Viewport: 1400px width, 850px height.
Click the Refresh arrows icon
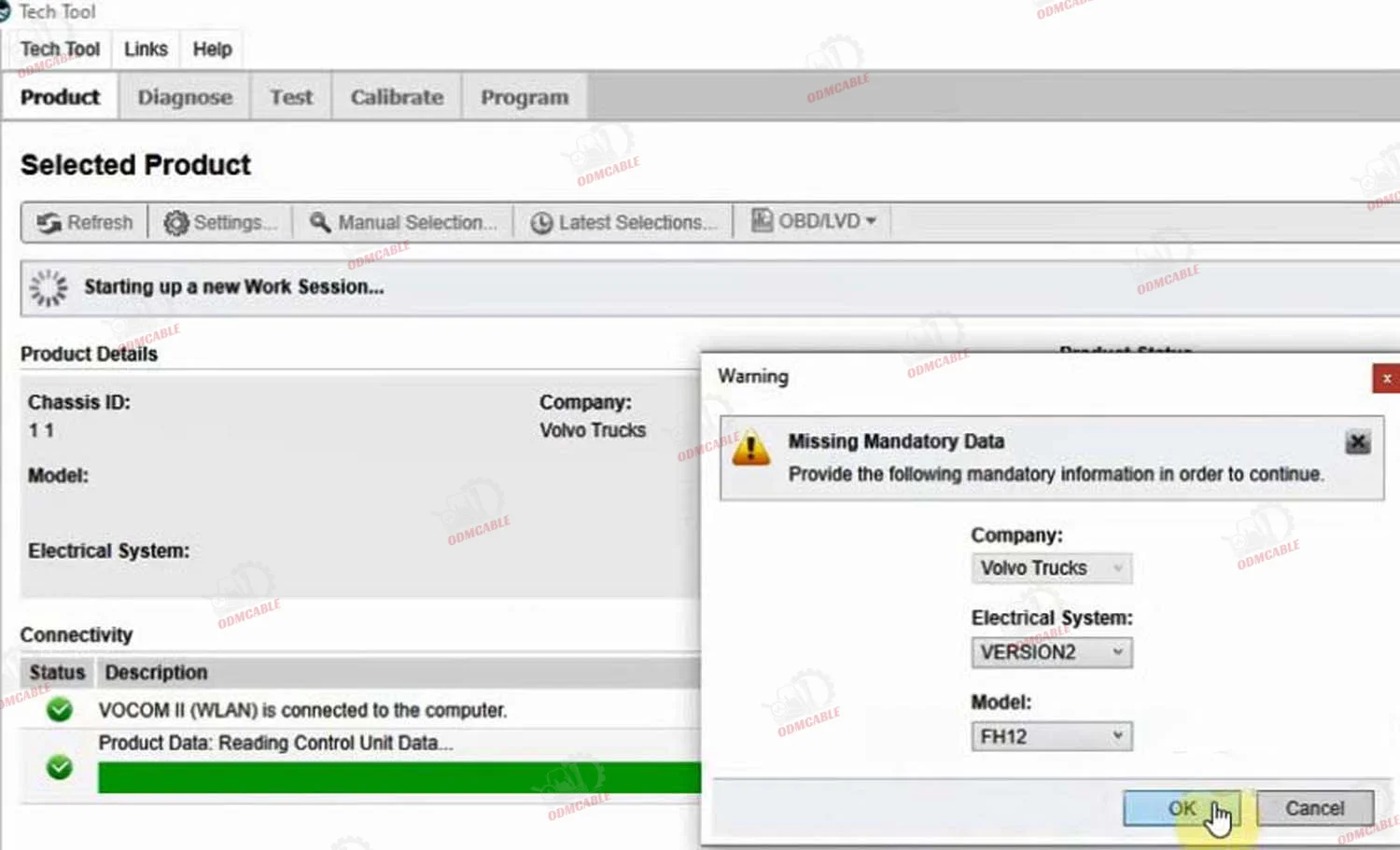[49, 223]
